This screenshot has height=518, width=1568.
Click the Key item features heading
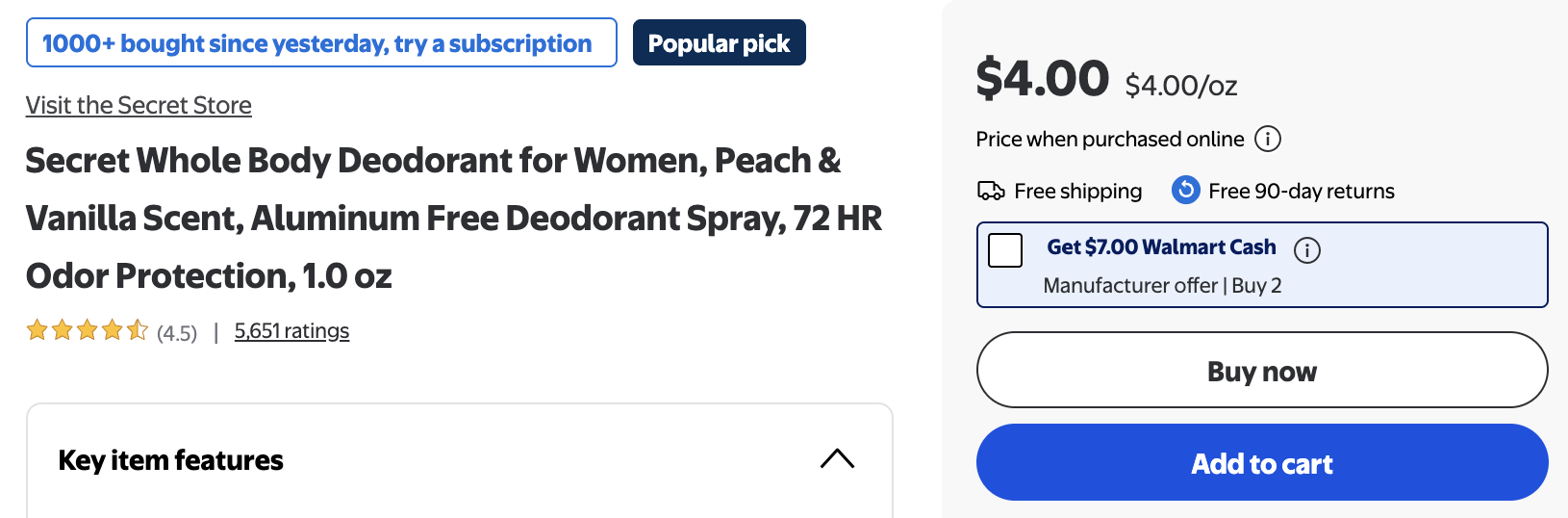click(171, 460)
